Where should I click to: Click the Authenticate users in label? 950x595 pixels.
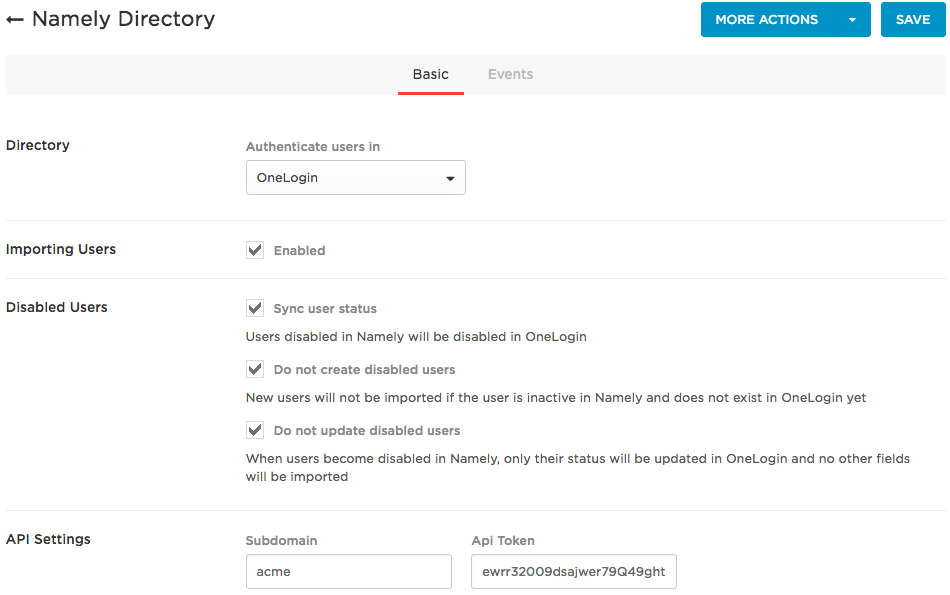click(313, 147)
